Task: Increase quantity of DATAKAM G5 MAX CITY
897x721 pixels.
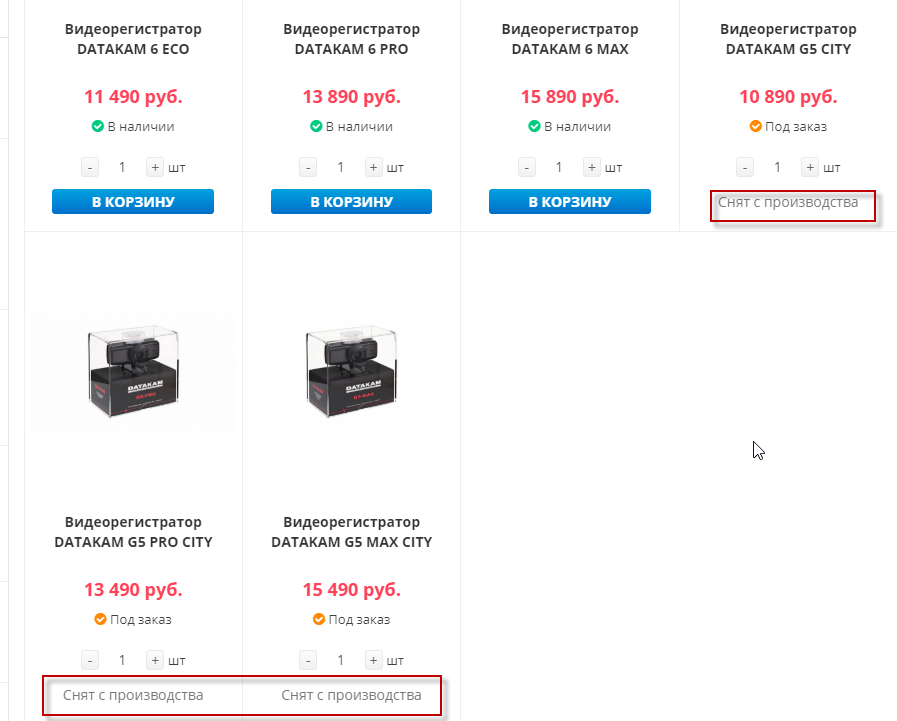Action: click(373, 660)
